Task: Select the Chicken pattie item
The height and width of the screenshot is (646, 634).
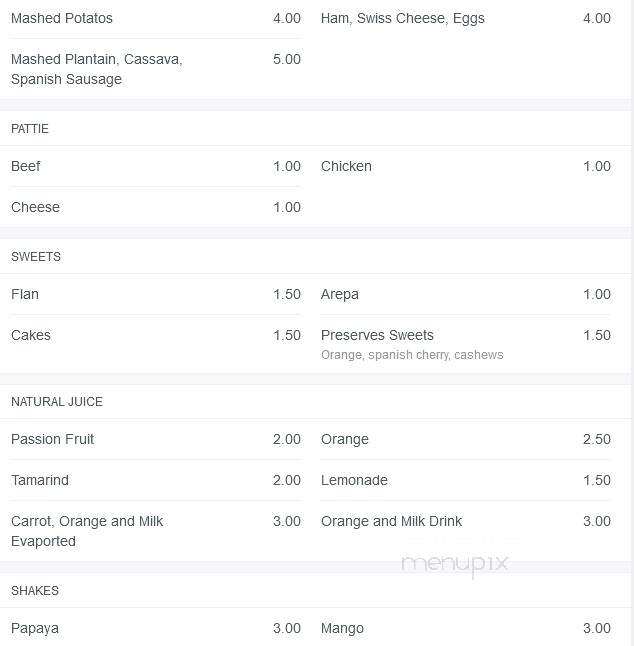Action: [x=346, y=166]
